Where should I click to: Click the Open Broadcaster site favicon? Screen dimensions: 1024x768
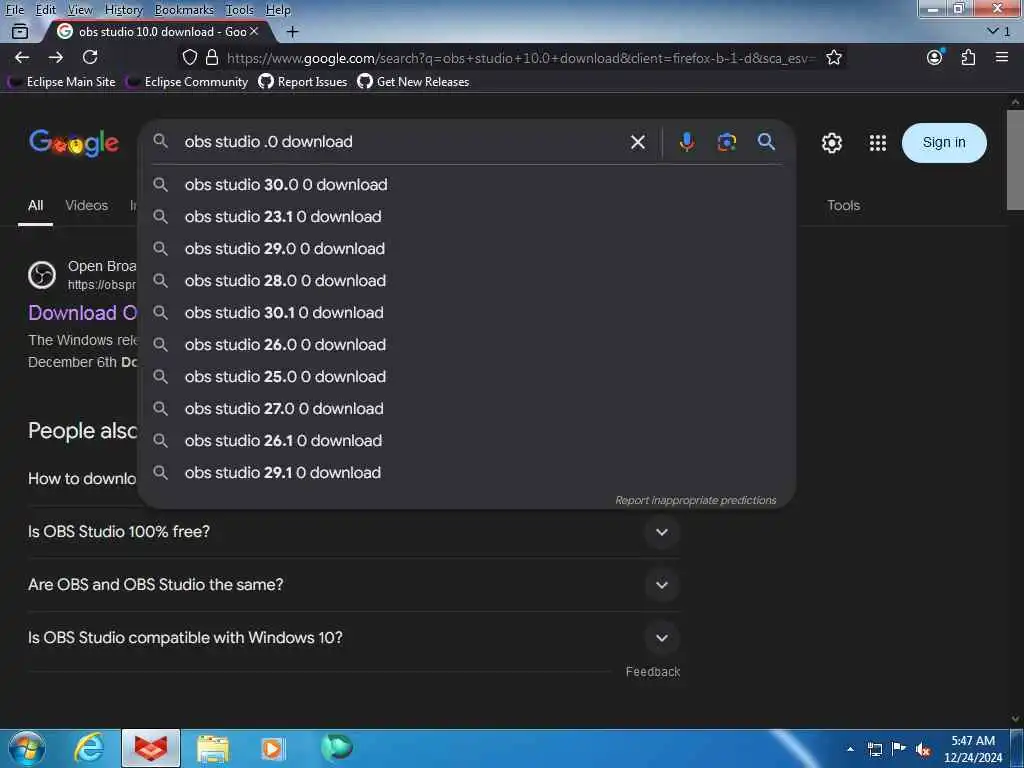pos(42,275)
